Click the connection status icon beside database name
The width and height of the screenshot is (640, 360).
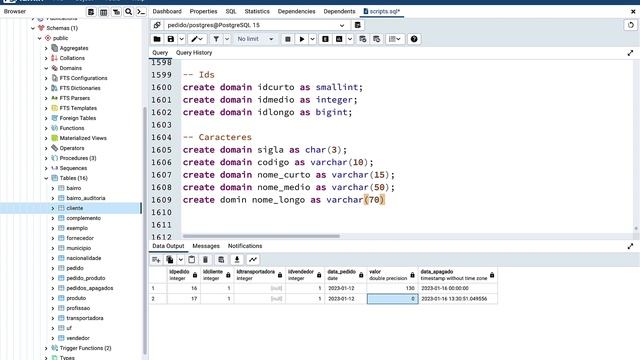pyautogui.click(x=157, y=25)
